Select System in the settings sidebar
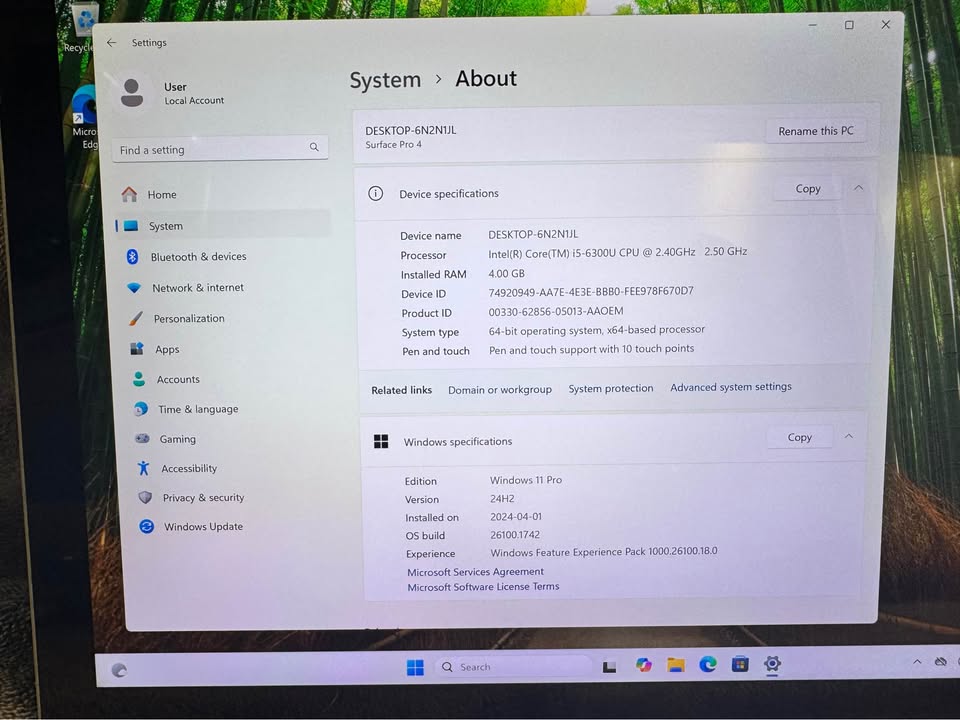 (223, 225)
